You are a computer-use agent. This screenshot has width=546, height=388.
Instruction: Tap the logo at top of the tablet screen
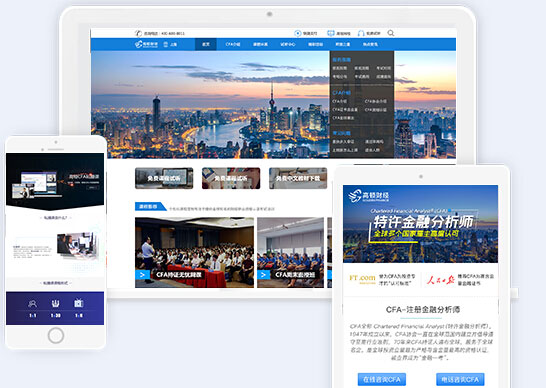point(368,196)
